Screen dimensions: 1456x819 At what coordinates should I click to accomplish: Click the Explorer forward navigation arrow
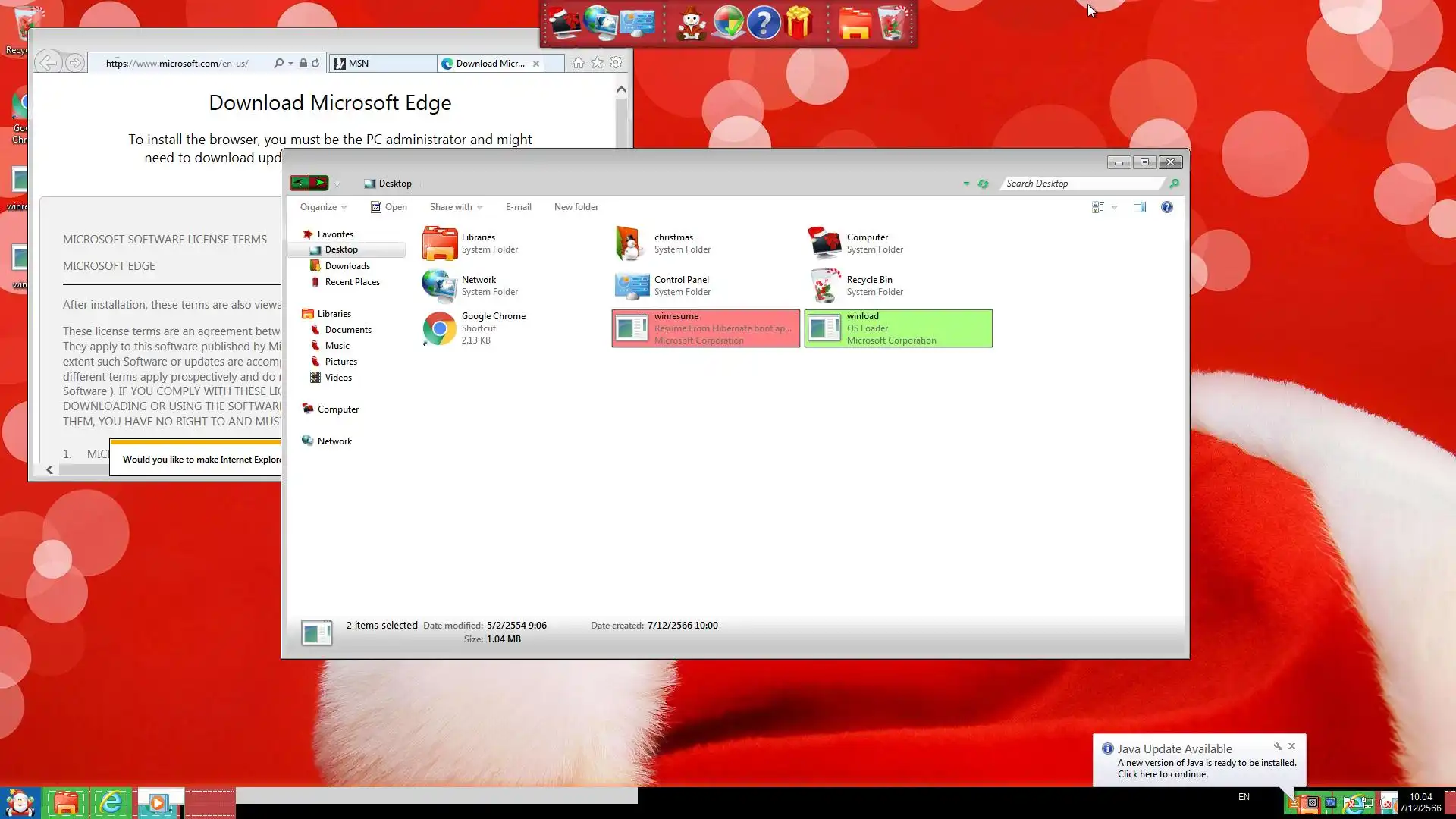[319, 183]
